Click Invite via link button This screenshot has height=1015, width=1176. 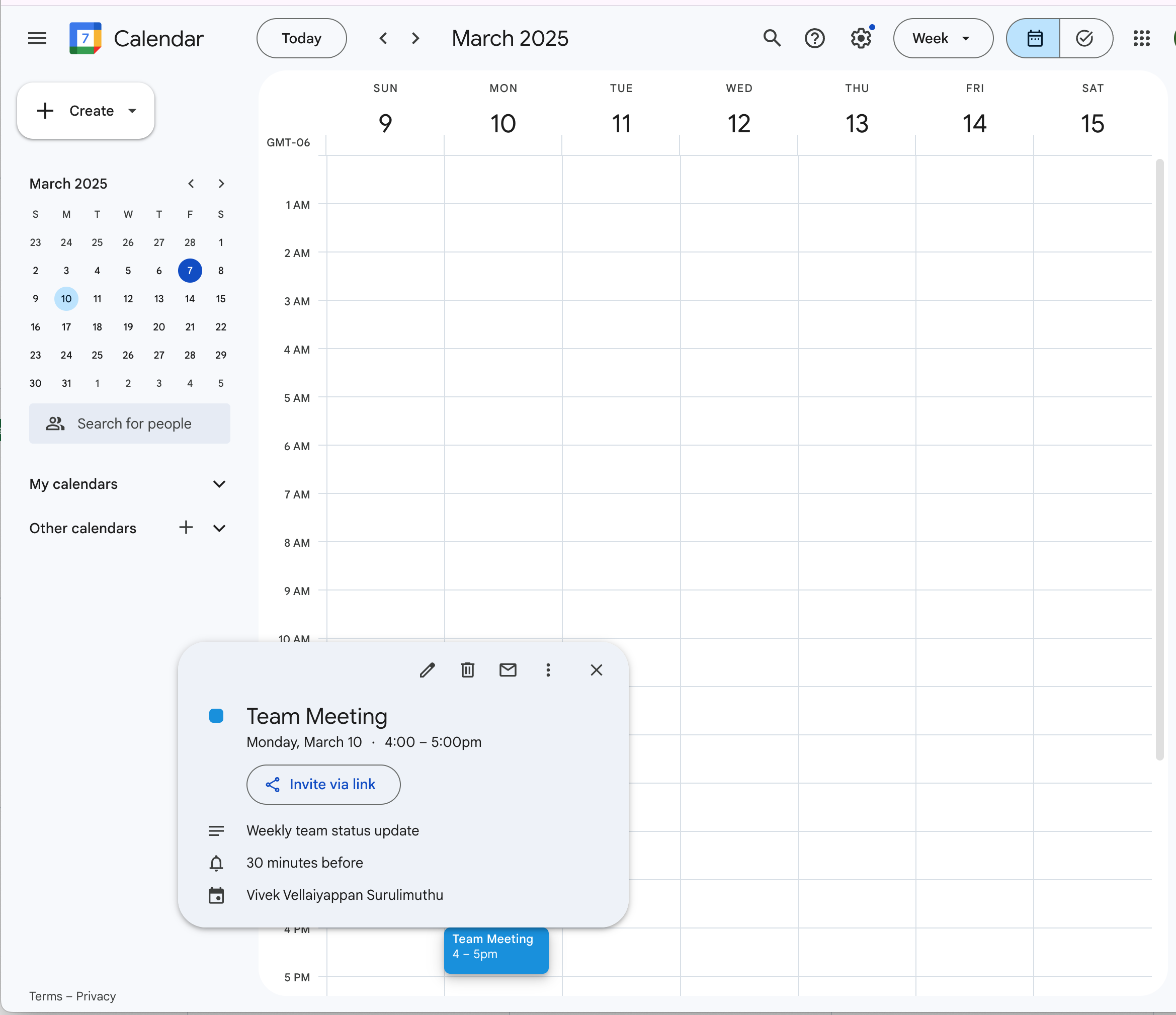pos(323,785)
